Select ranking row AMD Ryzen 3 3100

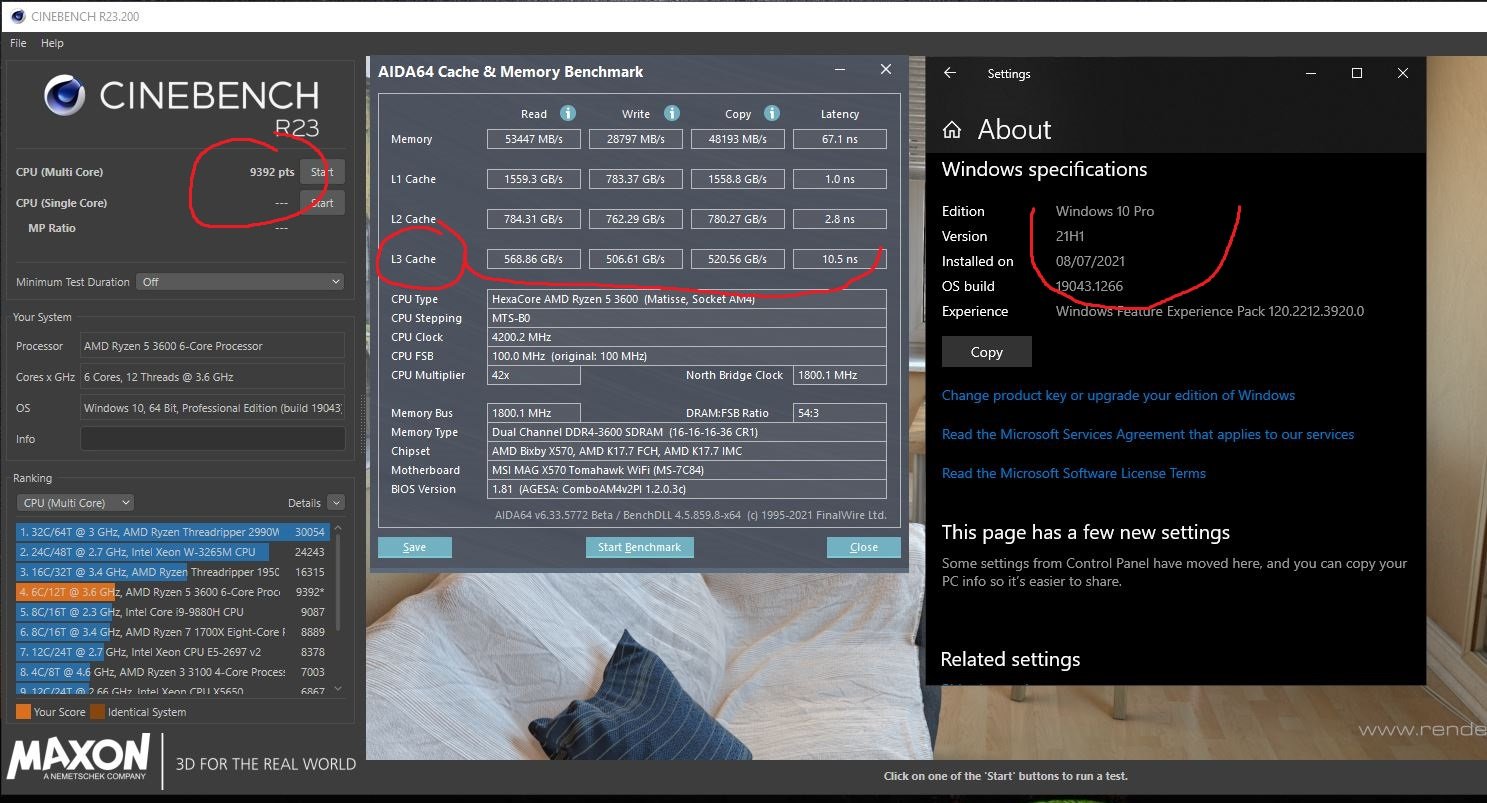(x=172, y=672)
